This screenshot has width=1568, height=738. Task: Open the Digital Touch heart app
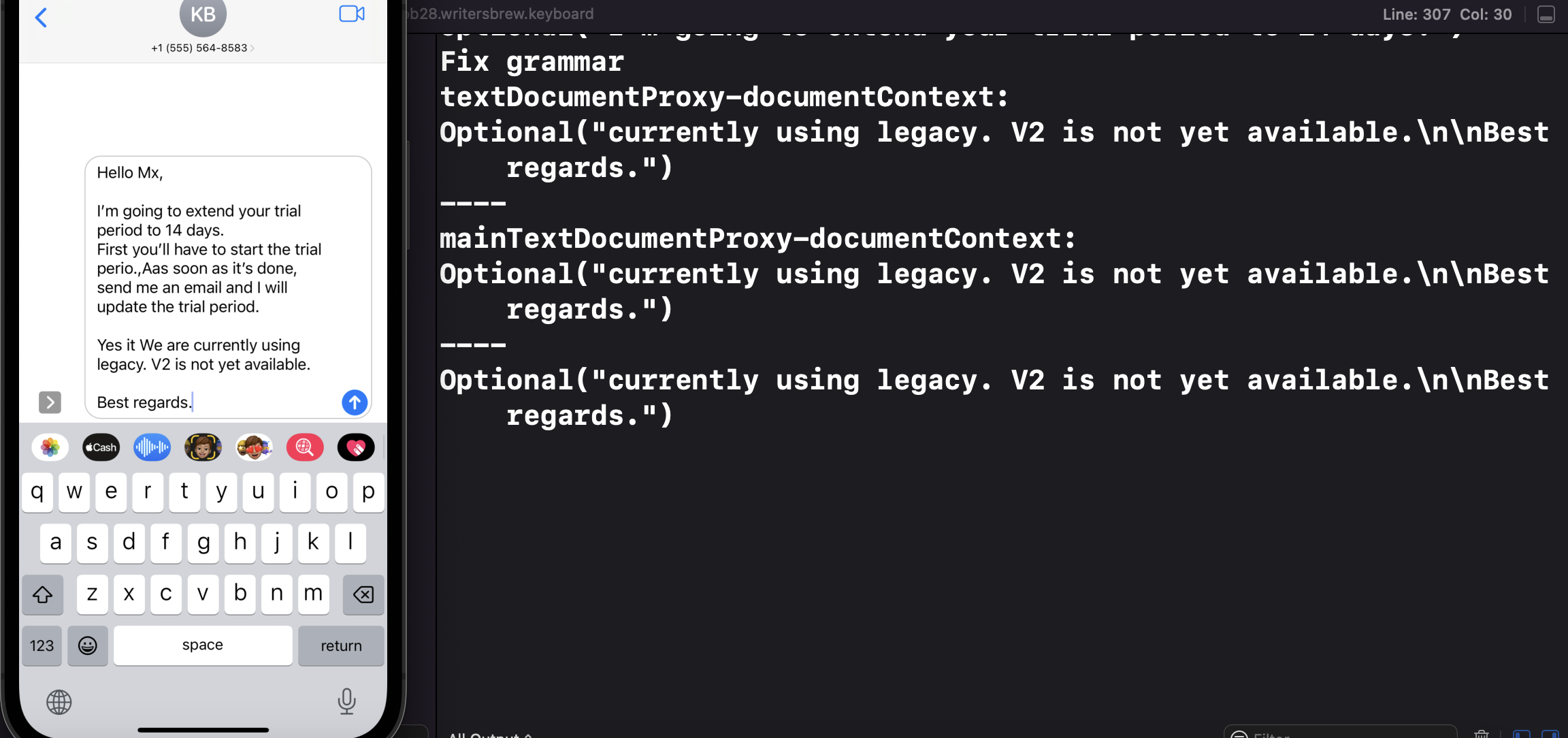click(x=356, y=447)
